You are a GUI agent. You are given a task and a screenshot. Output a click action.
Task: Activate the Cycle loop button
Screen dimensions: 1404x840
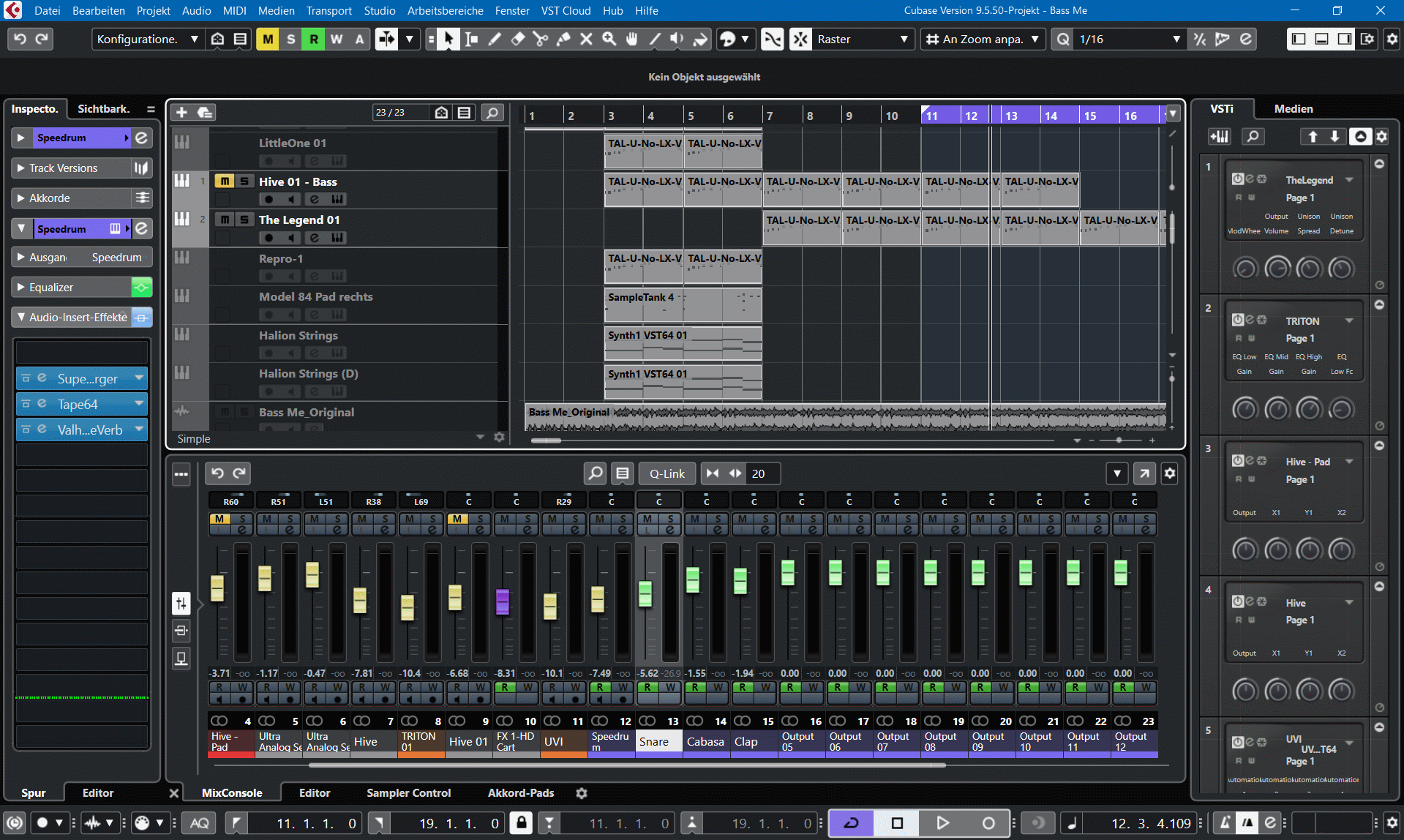(852, 823)
